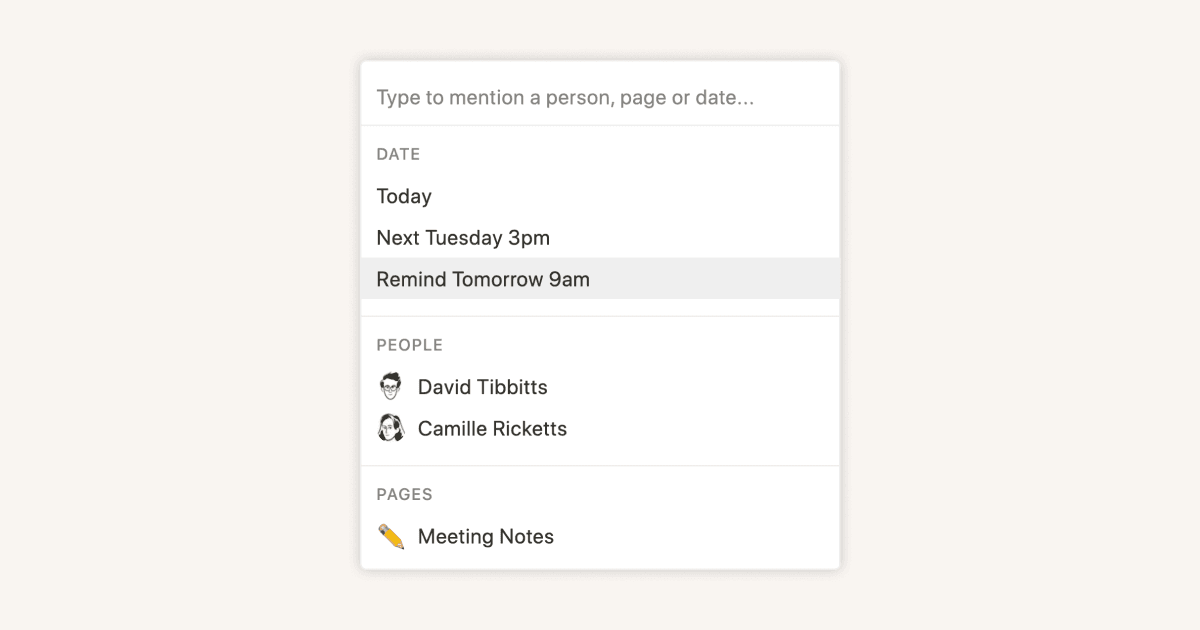
Task: Click the DATE section header
Action: click(x=398, y=154)
